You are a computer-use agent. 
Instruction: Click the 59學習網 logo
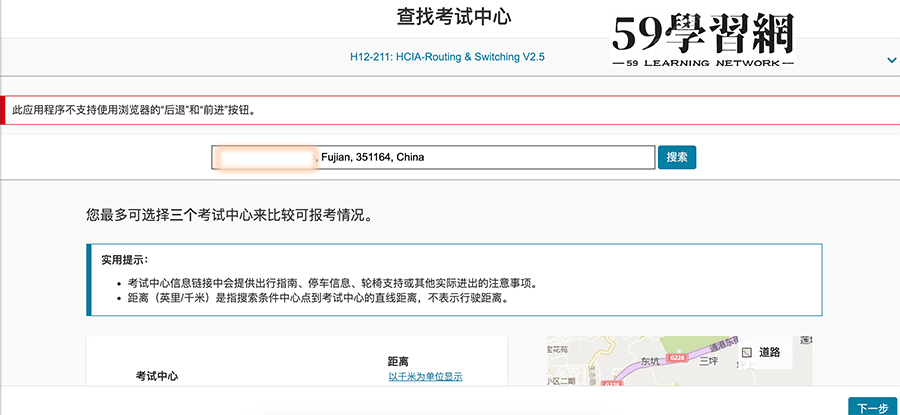702,37
